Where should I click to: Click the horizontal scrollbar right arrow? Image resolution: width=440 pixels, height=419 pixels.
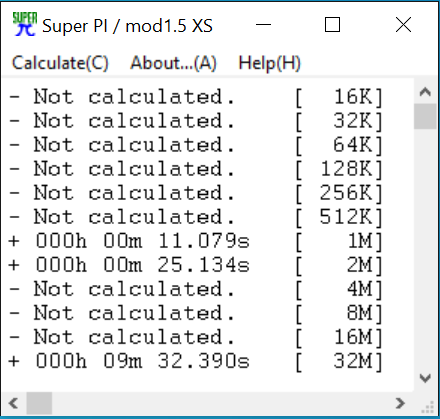pos(401,403)
